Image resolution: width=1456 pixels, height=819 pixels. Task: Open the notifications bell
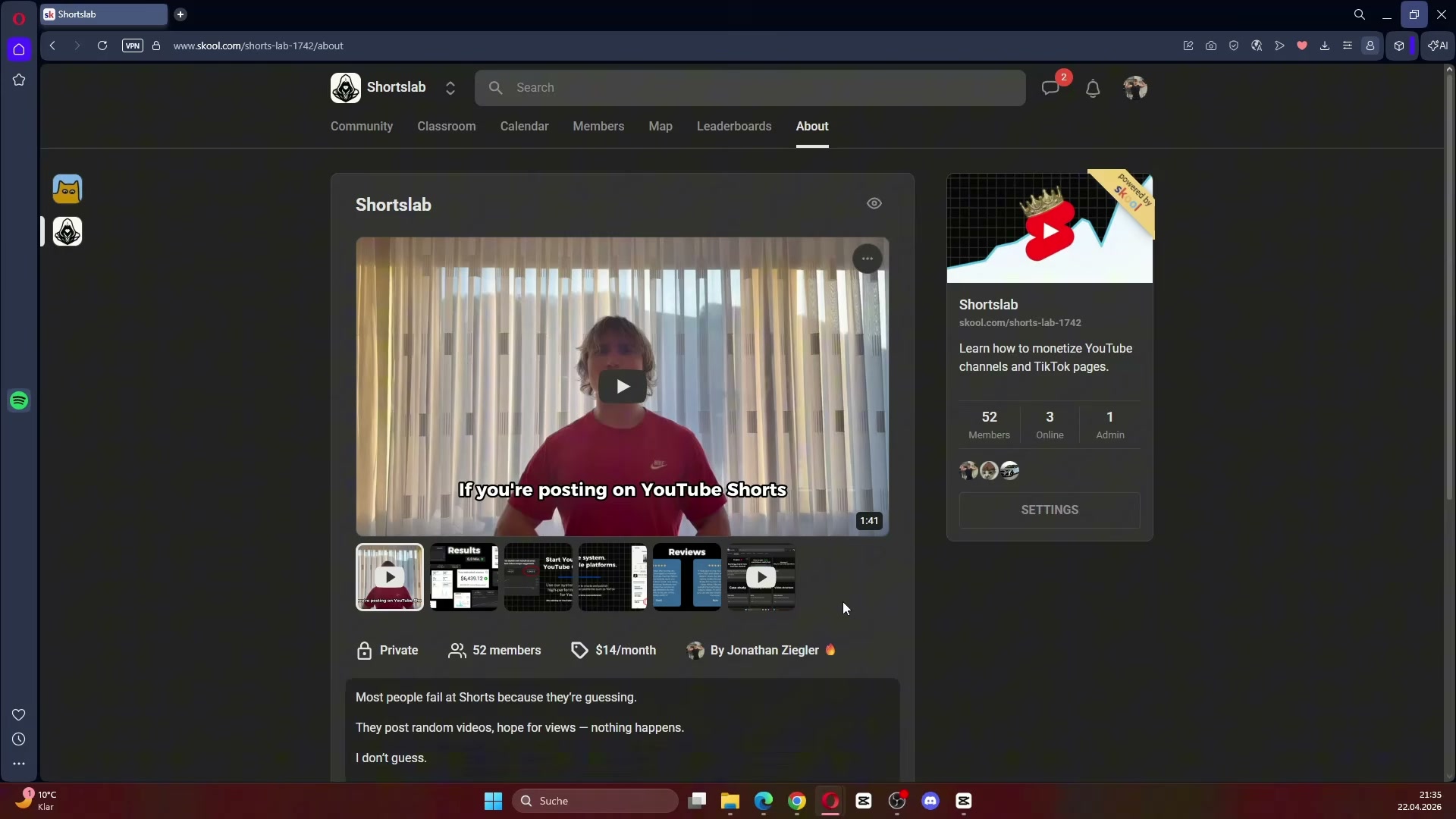click(x=1093, y=89)
